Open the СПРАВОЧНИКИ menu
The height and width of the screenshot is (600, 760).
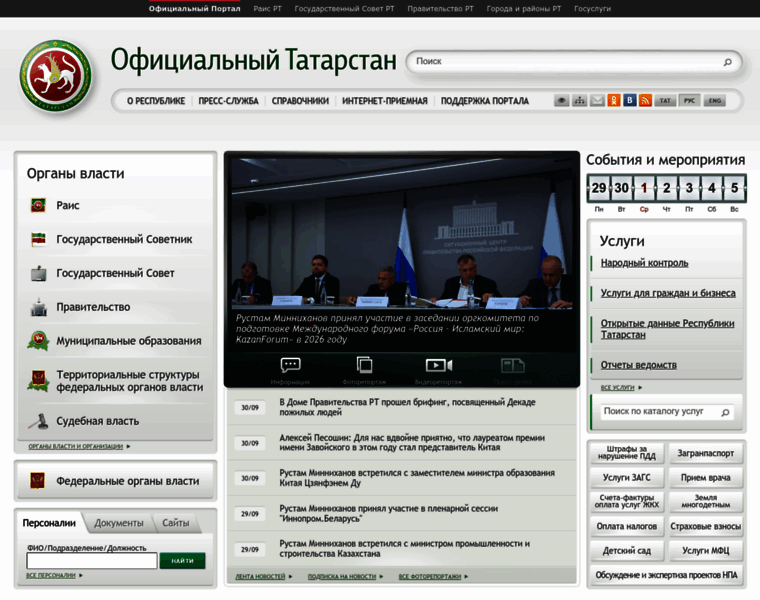click(x=300, y=101)
